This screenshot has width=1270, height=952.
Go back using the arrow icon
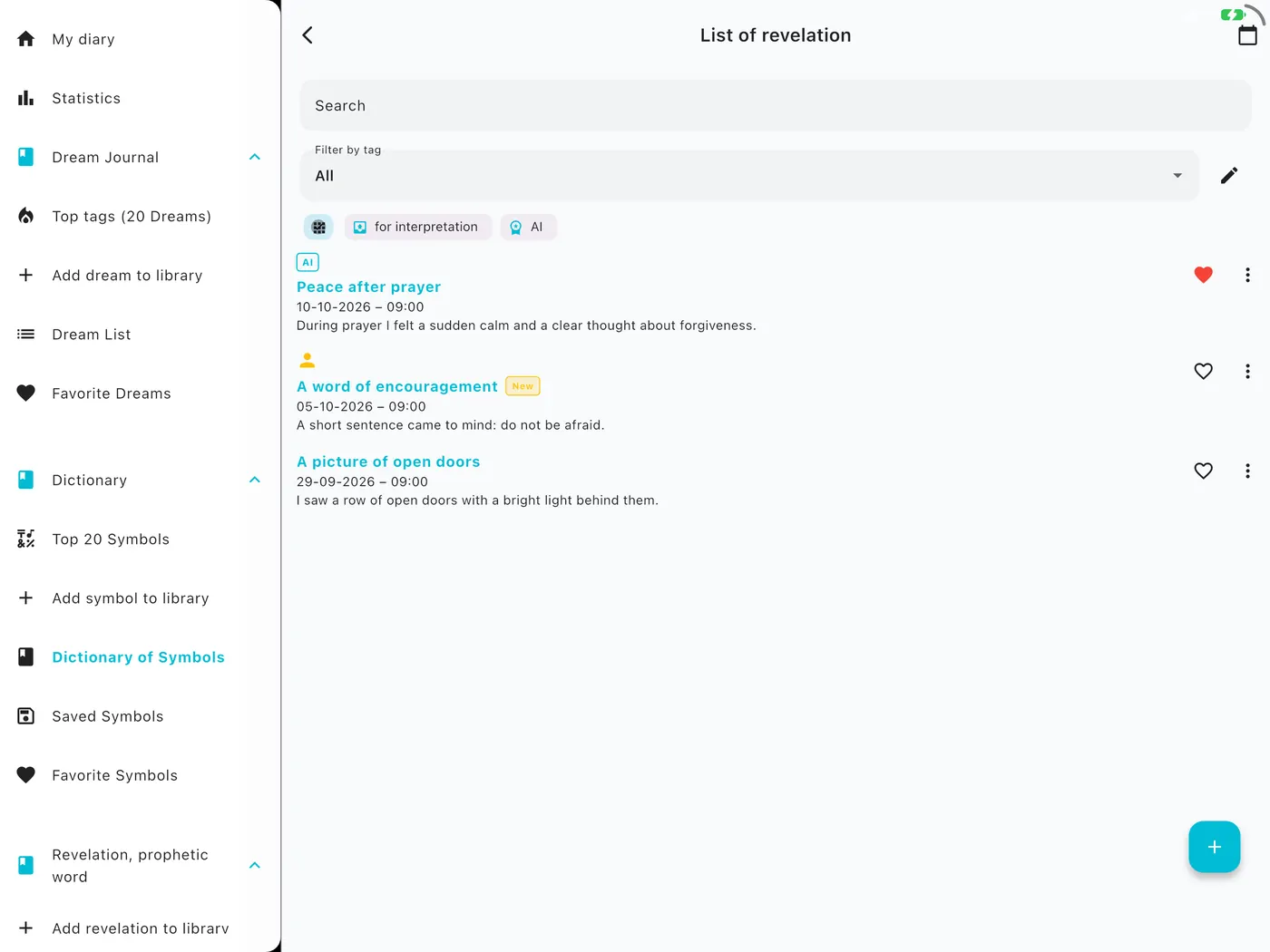coord(308,35)
